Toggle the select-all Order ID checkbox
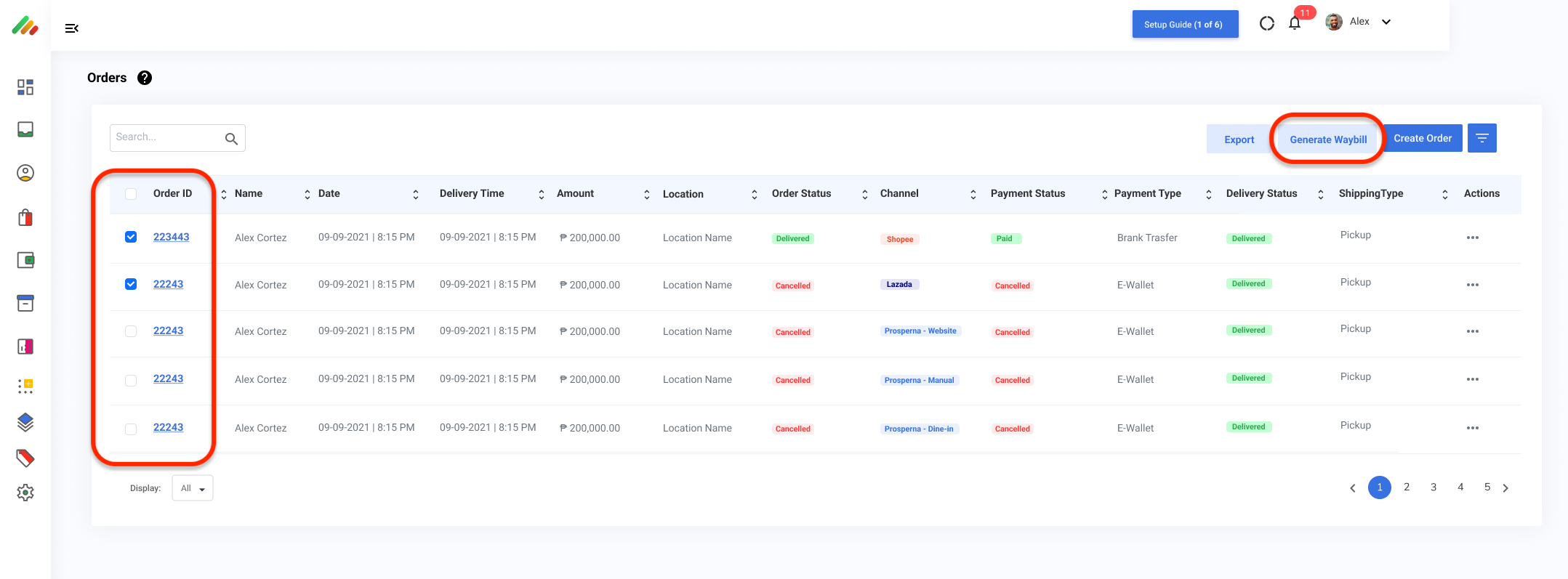The width and height of the screenshot is (1568, 579). tap(131, 194)
